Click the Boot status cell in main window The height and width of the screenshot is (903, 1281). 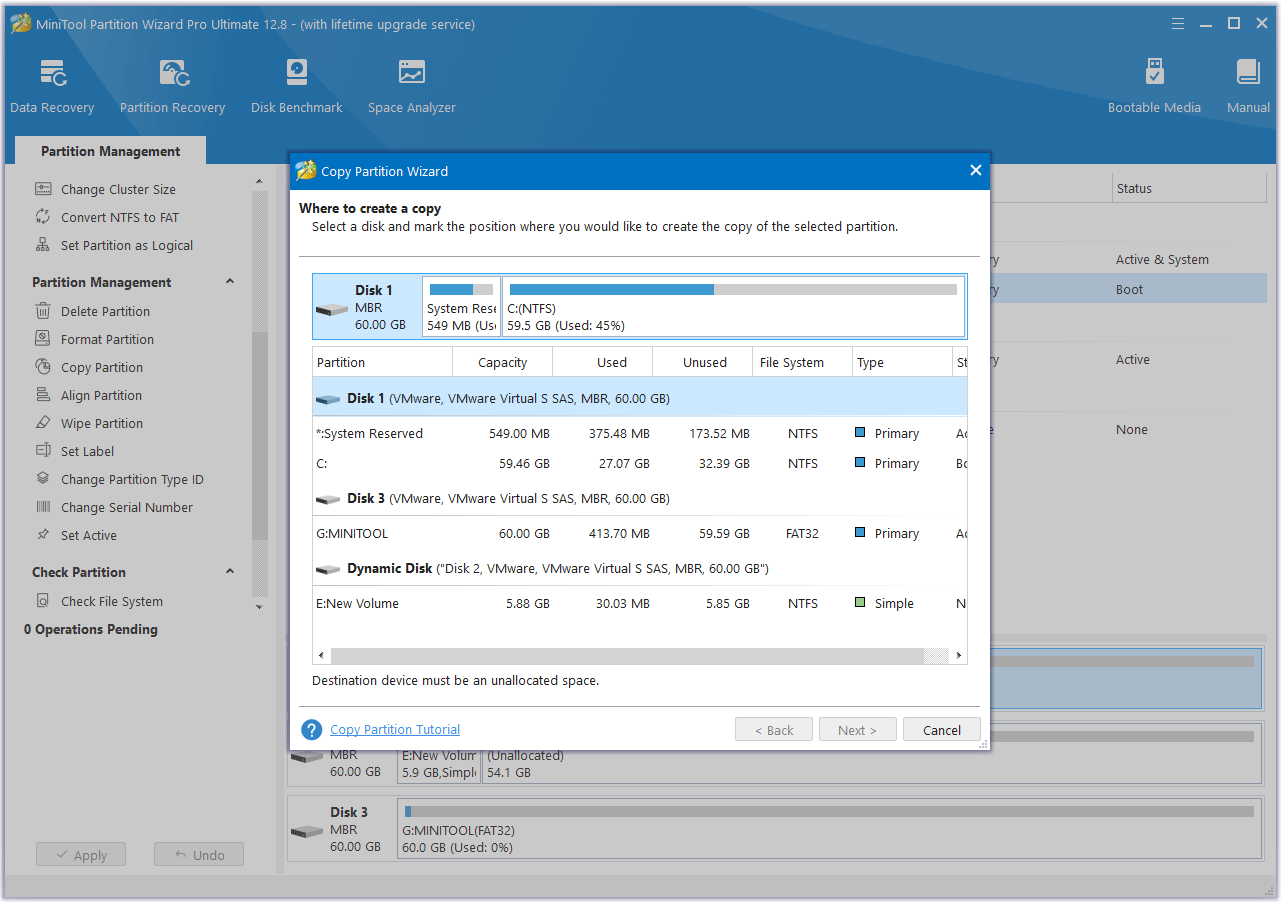pos(1130,289)
